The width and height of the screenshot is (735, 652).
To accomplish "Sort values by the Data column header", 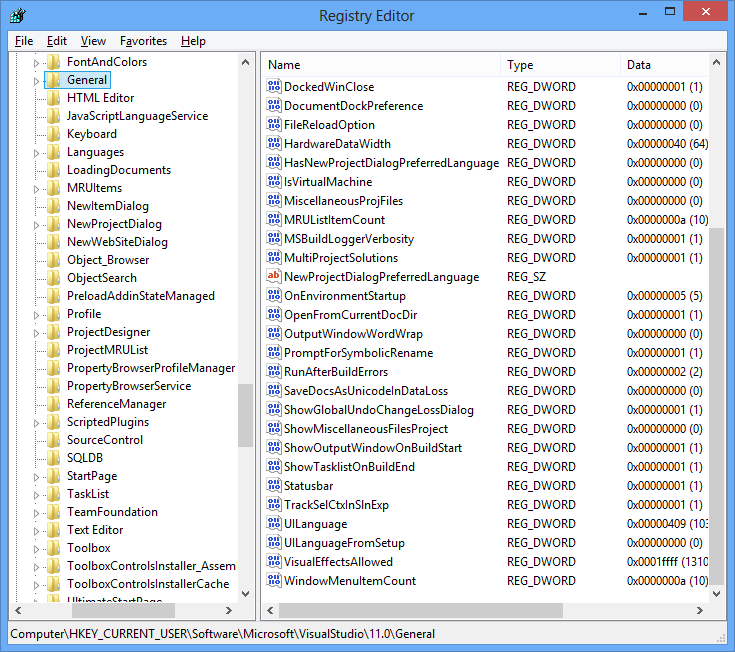I will pyautogui.click(x=665, y=65).
